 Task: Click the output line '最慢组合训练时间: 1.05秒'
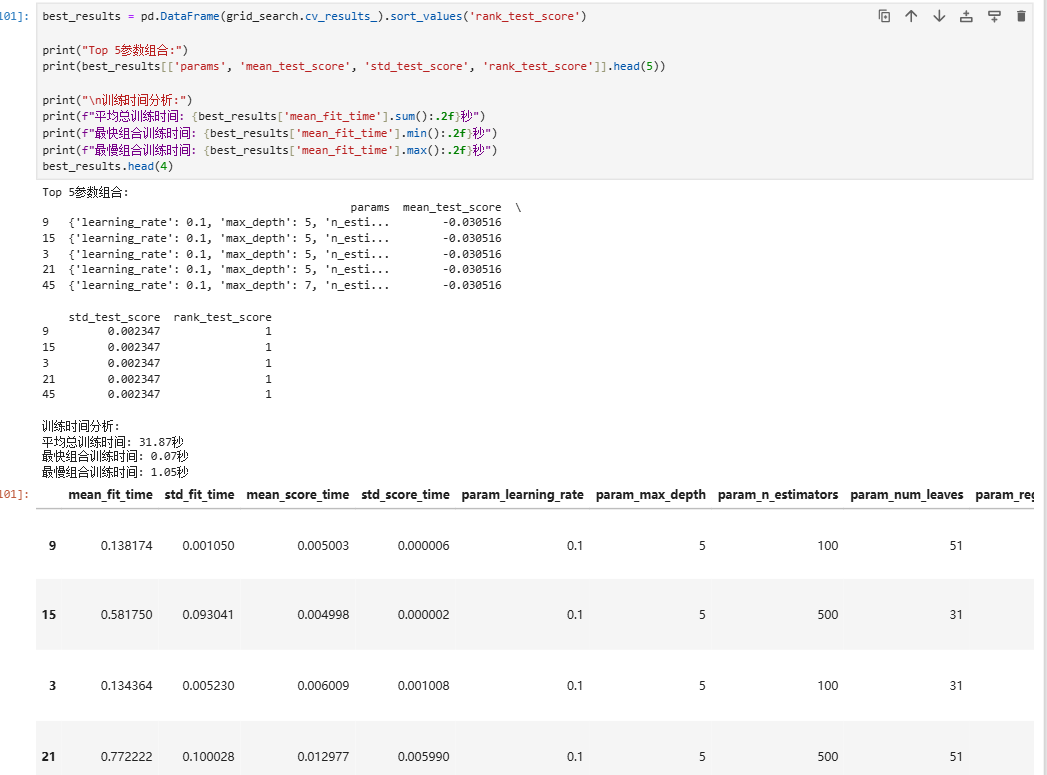[115, 472]
